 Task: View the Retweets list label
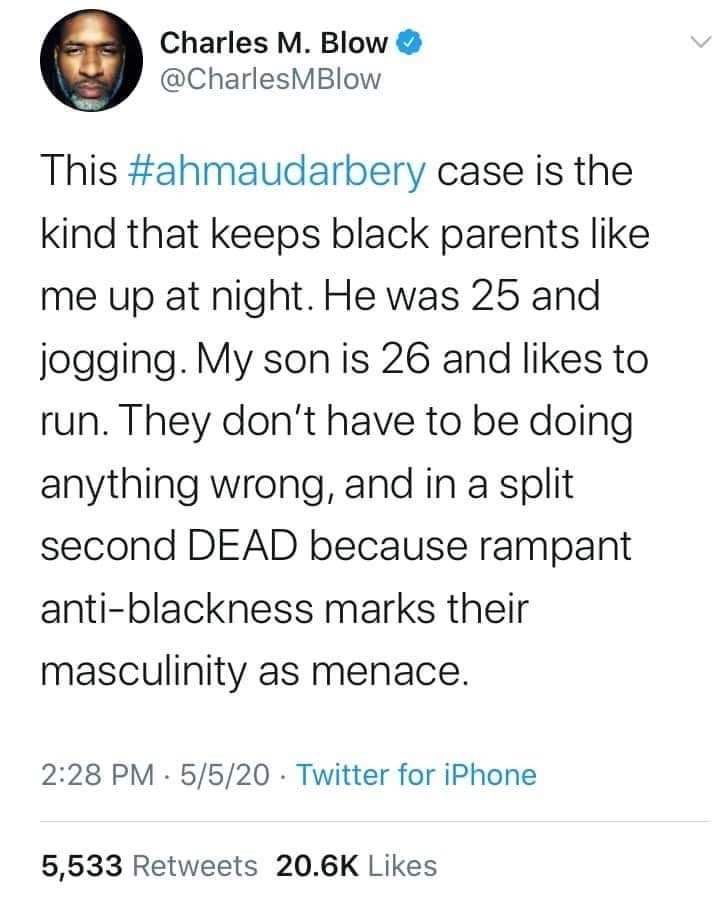click(196, 865)
